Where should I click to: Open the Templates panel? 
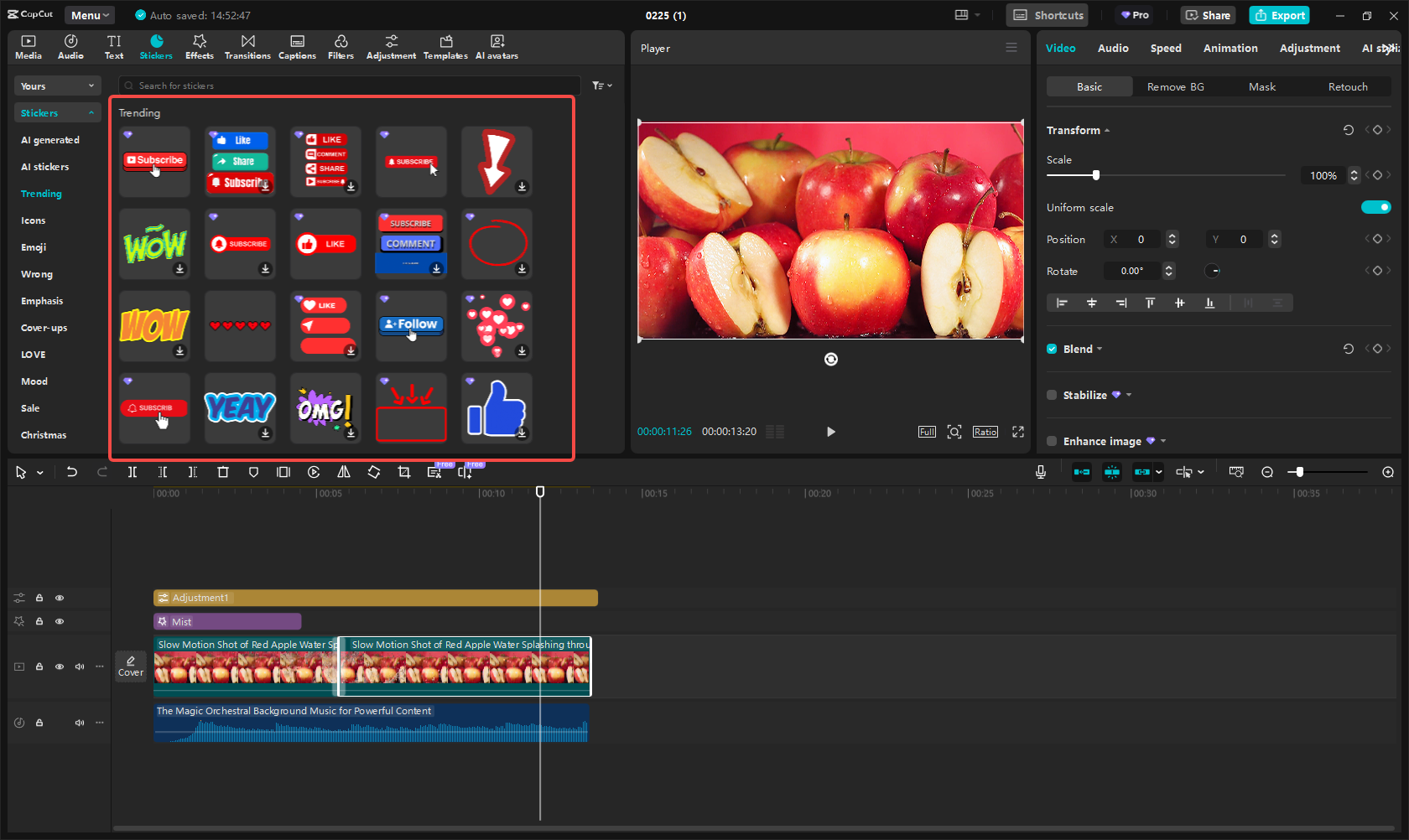tap(445, 46)
